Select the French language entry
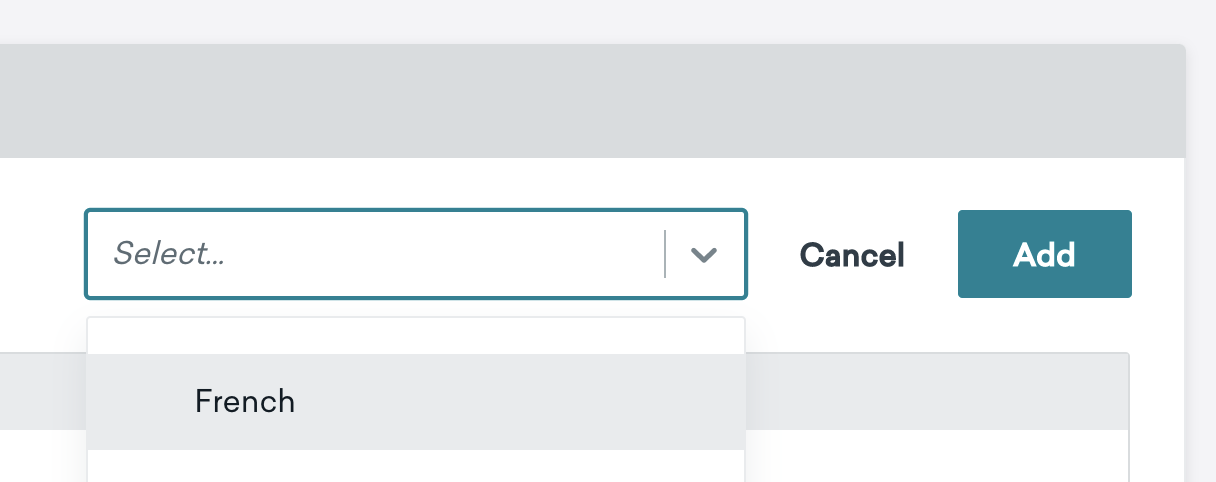Screen dimensions: 1216x482 (245, 402)
